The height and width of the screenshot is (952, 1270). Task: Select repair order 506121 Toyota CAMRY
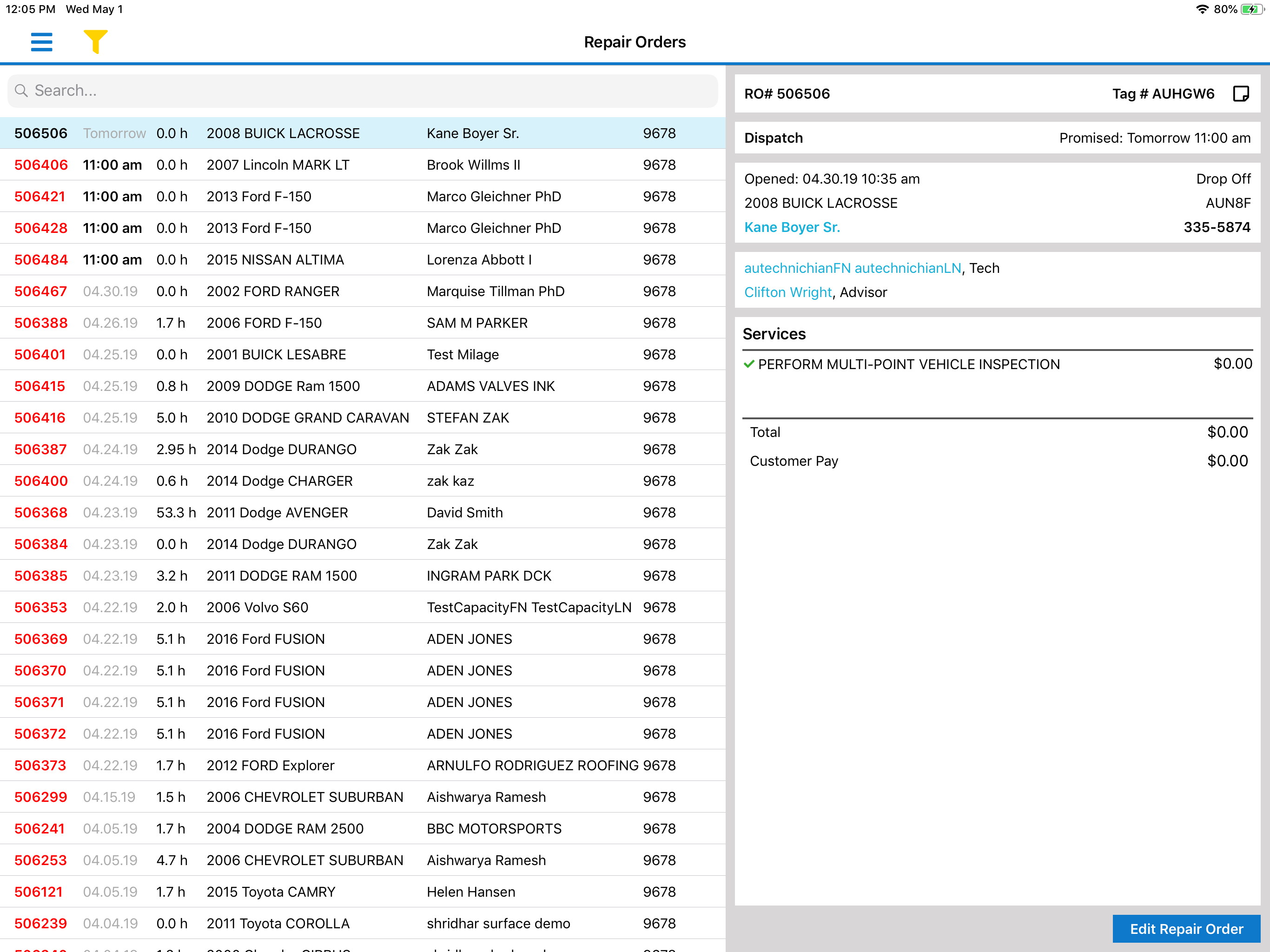coord(363,891)
